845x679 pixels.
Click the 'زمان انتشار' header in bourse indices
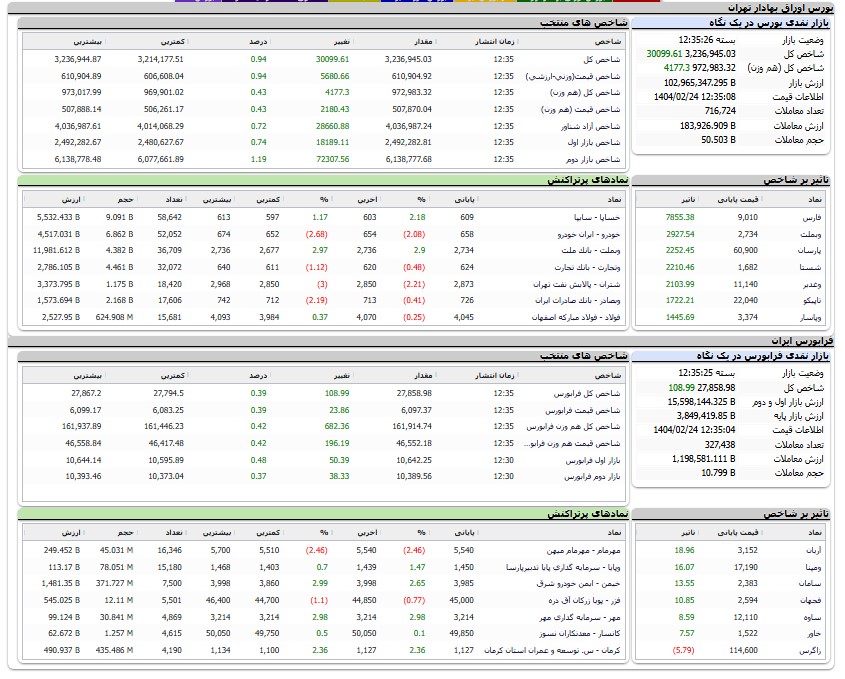[x=495, y=41]
